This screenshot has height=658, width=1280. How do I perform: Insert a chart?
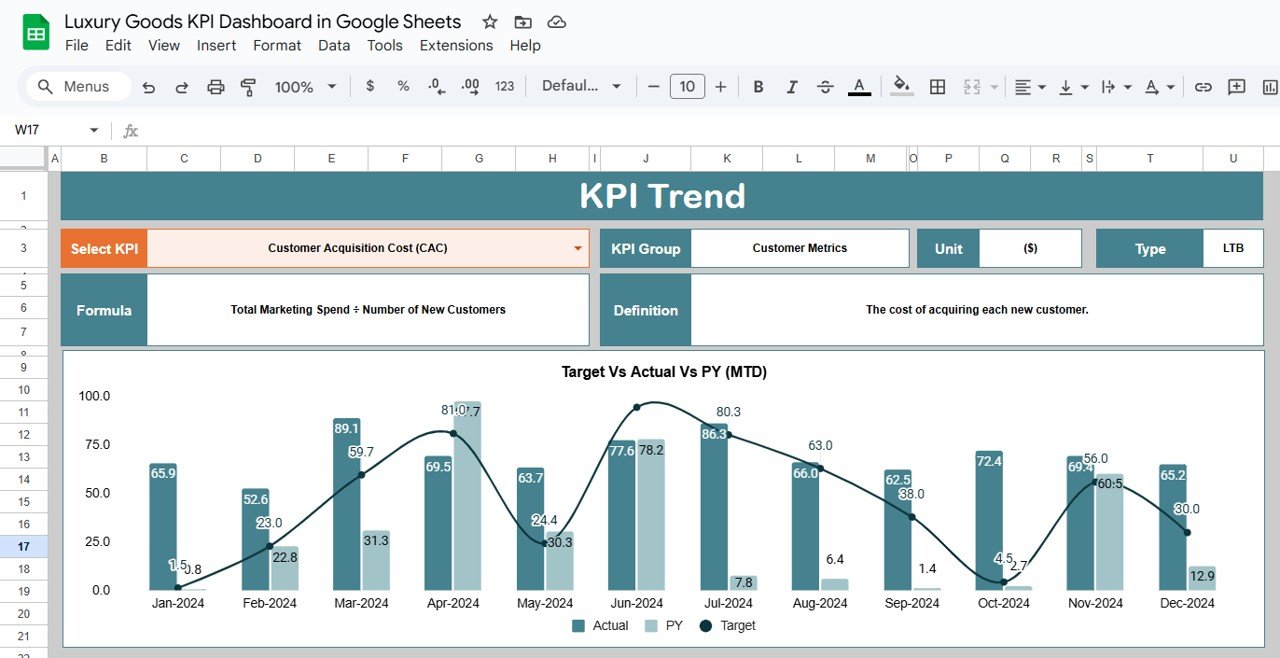tap(1270, 87)
